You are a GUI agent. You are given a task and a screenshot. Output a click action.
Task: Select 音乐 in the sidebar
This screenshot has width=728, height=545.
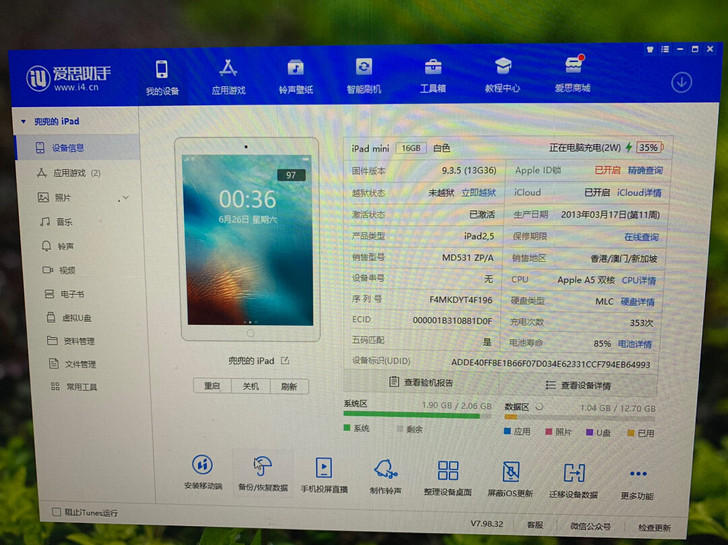pos(56,222)
